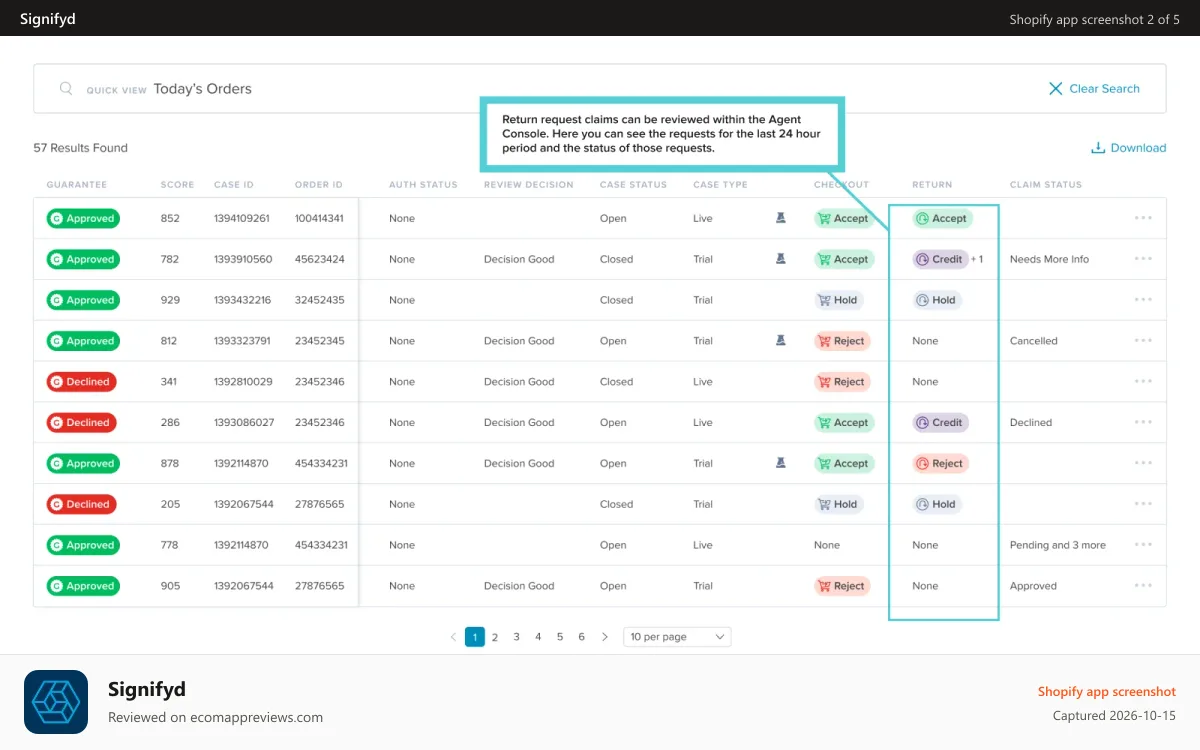Sort by the Auth Status column header

(x=423, y=185)
